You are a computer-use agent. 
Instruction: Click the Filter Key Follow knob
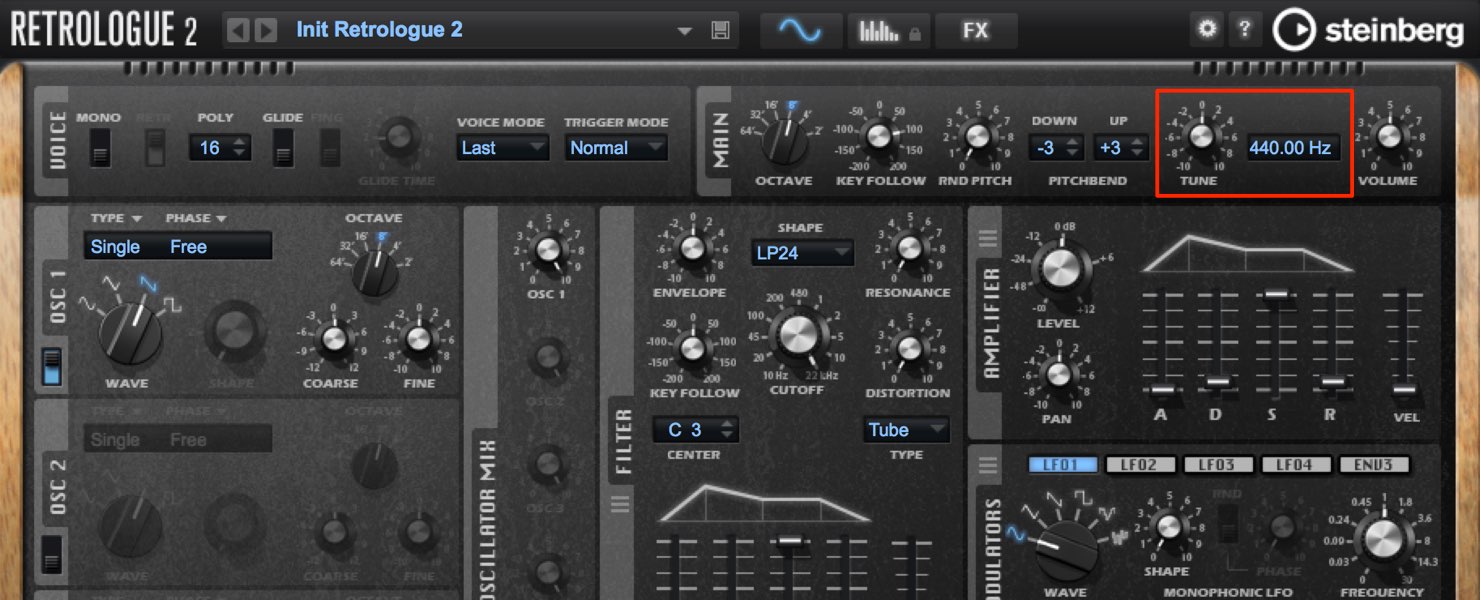(x=693, y=349)
